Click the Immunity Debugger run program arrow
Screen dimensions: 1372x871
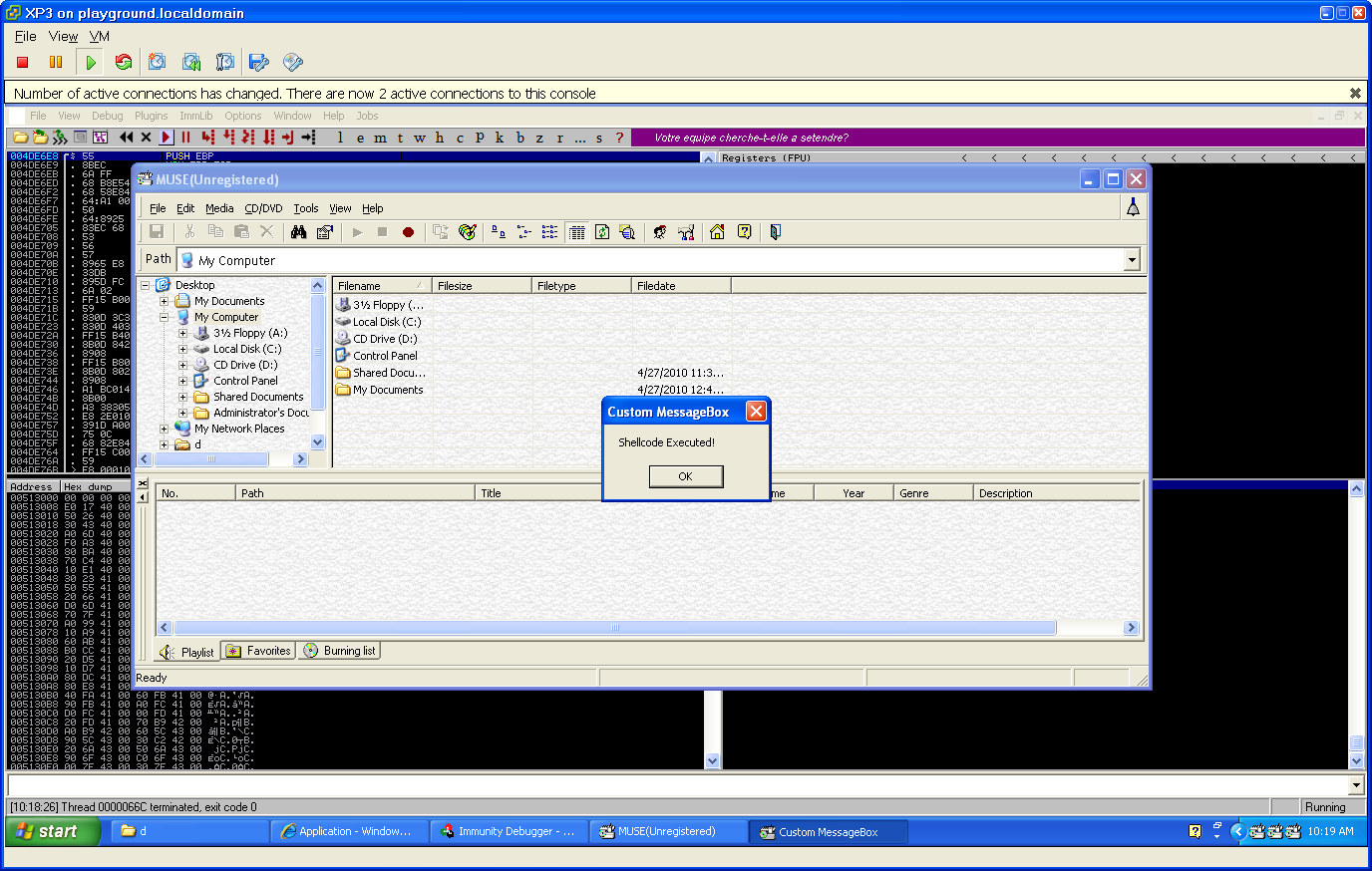167,138
